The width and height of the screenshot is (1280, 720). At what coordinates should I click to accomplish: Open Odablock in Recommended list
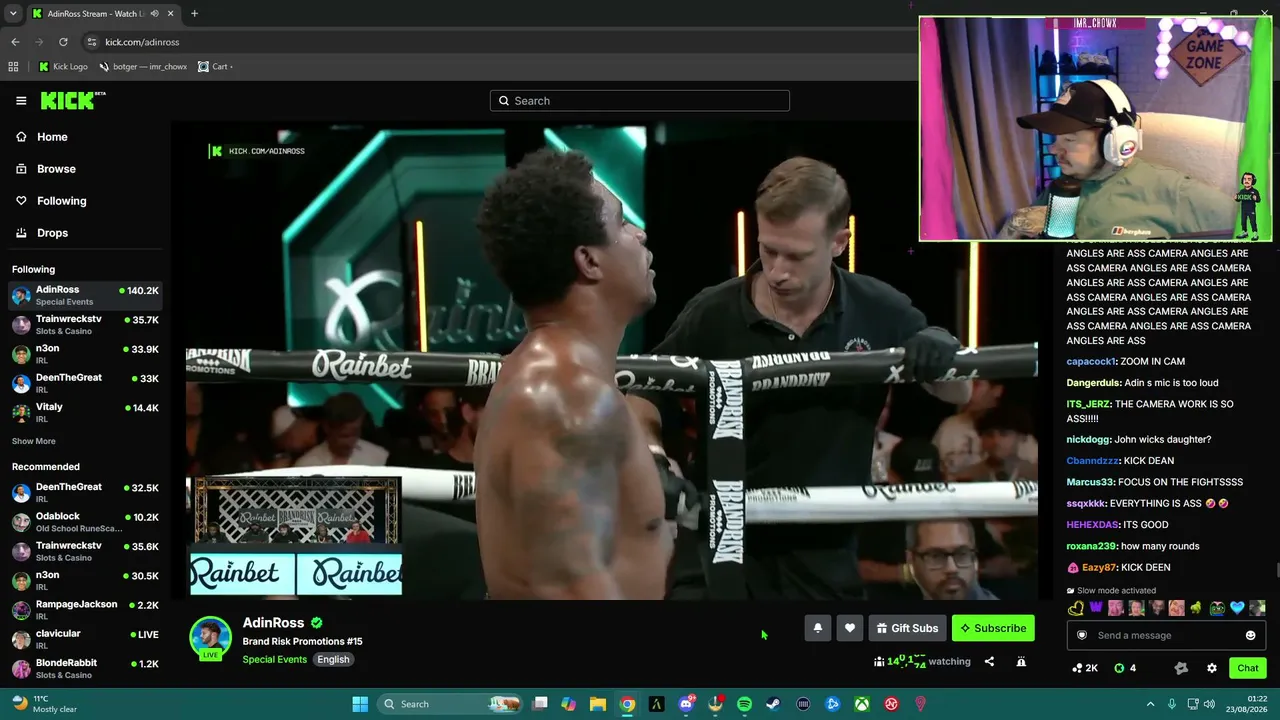(x=85, y=522)
